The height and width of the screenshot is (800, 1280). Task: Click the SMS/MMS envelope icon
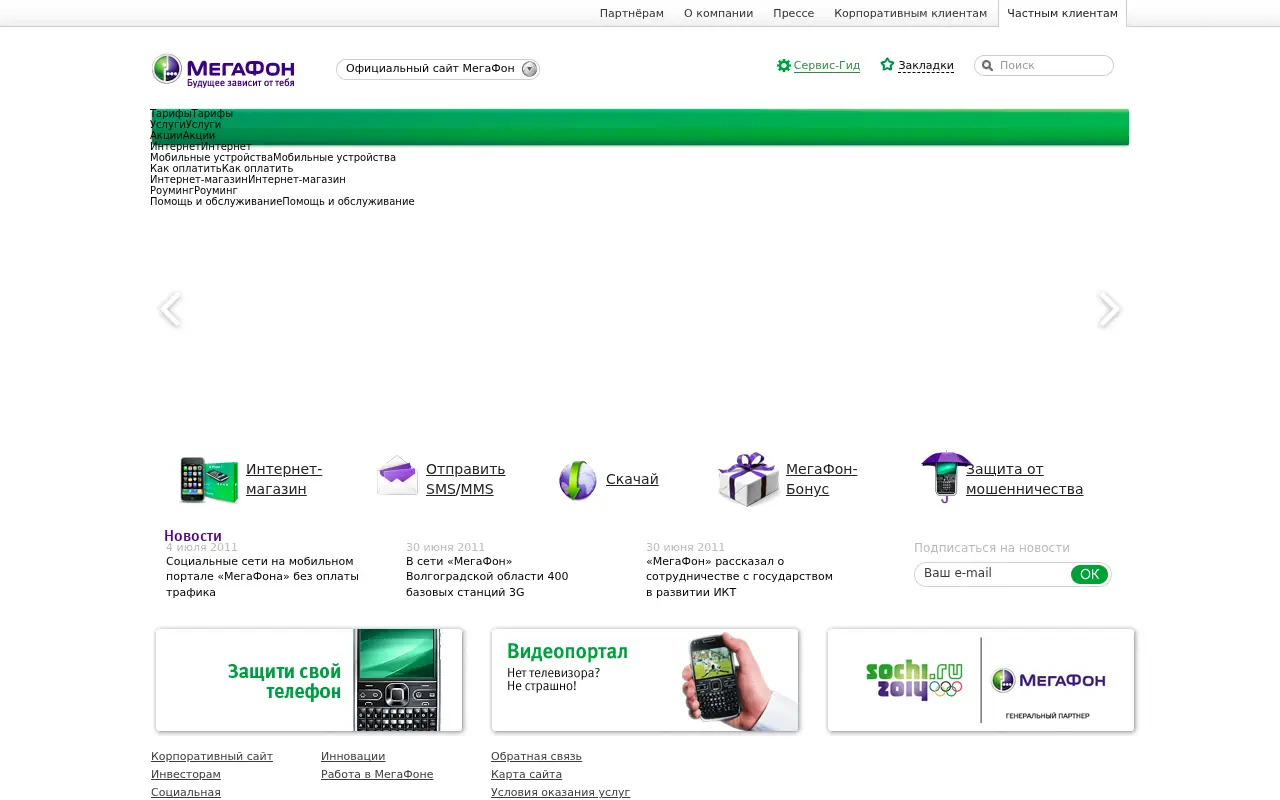397,476
